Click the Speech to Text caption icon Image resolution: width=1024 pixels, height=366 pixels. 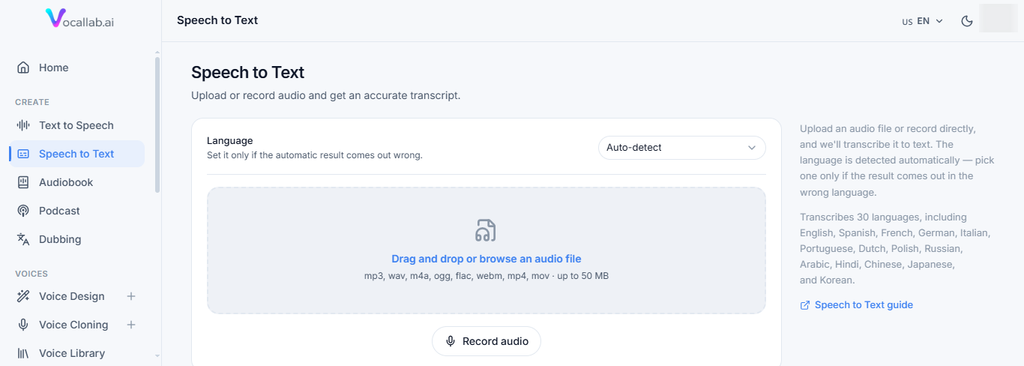point(24,154)
